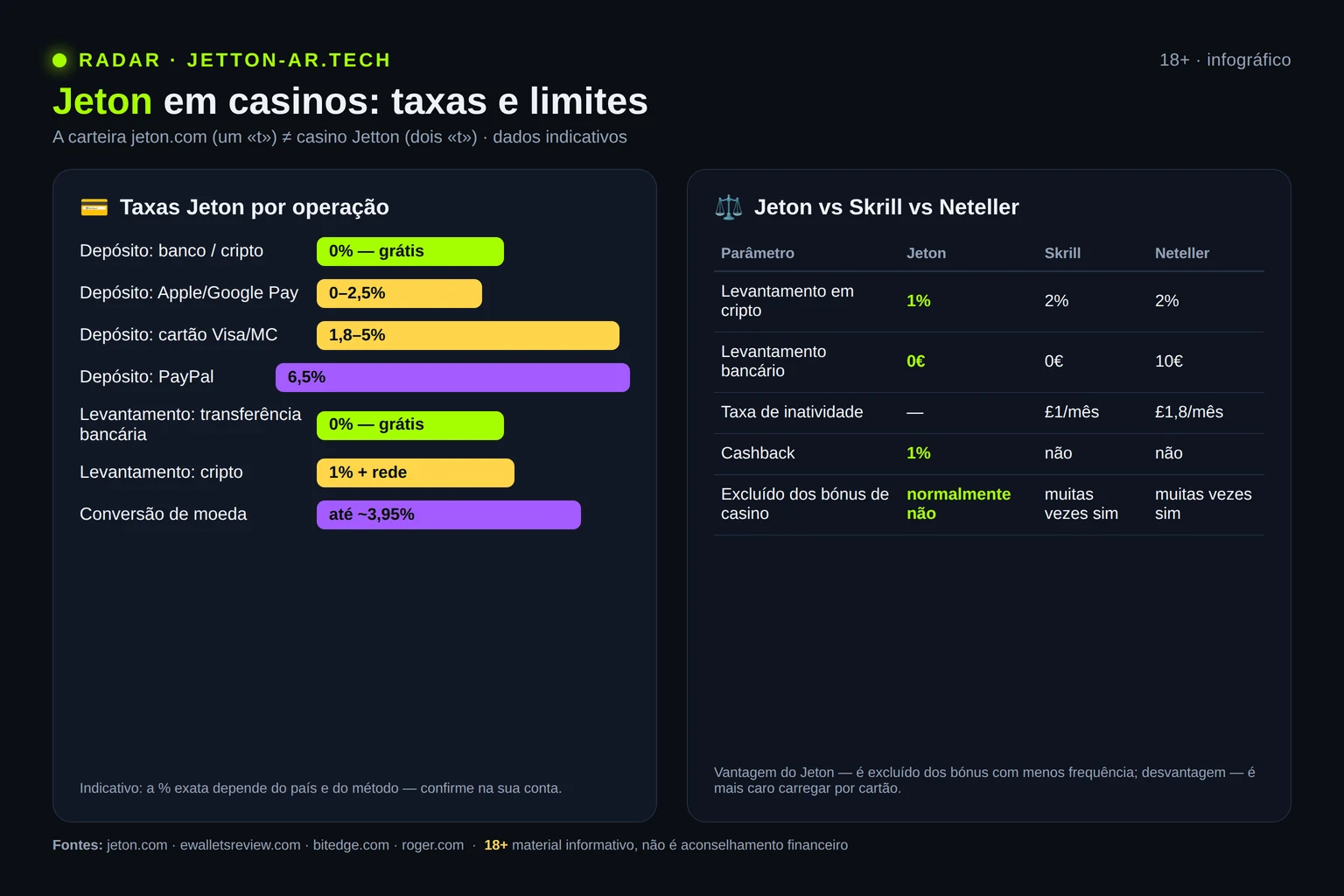Click the scales icon beside Jeton vs Skrill

pos(728,207)
